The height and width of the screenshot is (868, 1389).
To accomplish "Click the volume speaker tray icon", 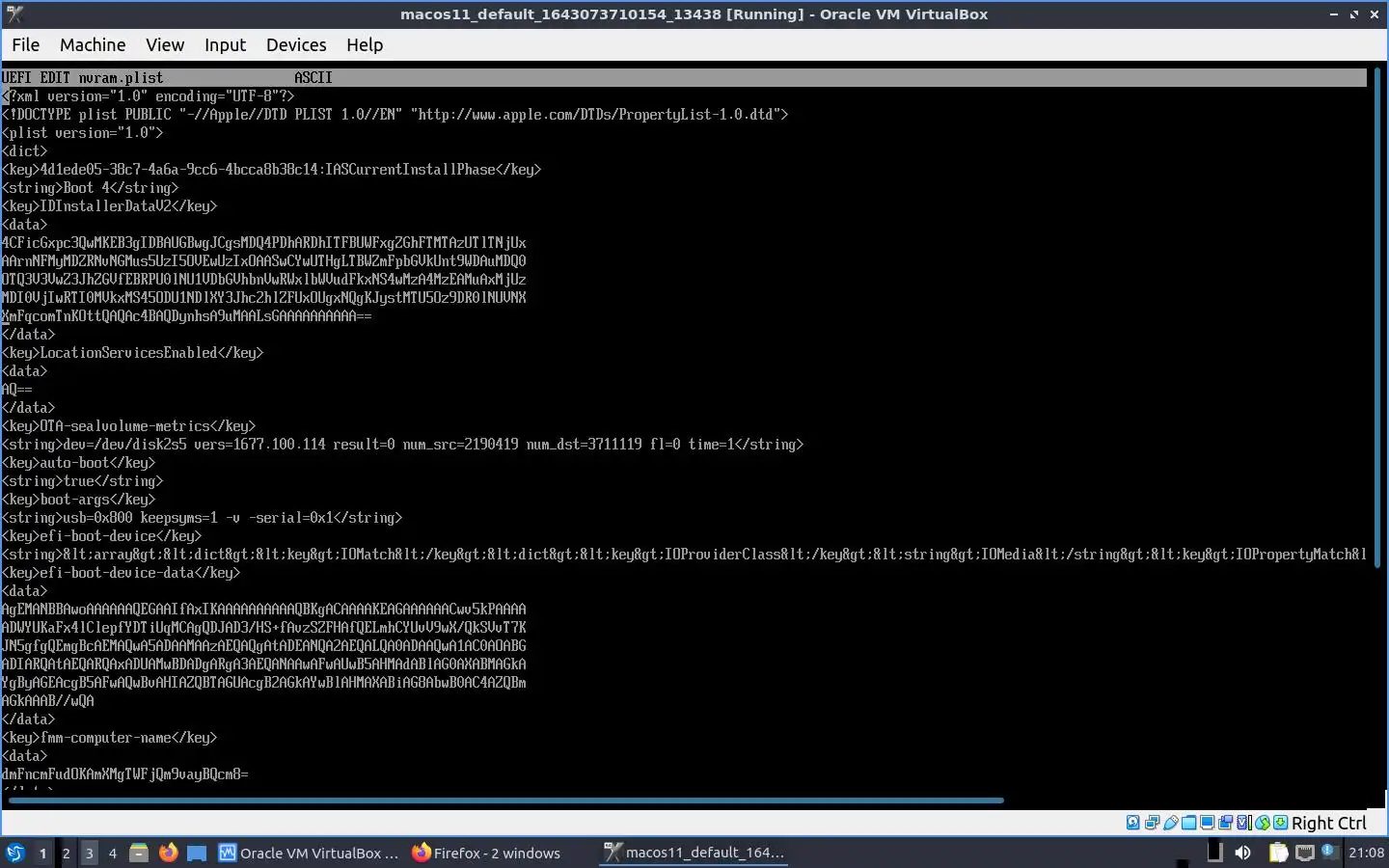I will (1243, 853).
